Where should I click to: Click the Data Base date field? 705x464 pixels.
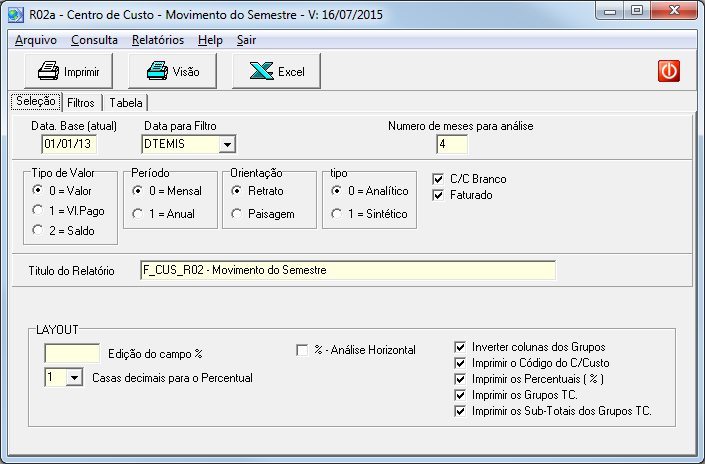pos(69,144)
